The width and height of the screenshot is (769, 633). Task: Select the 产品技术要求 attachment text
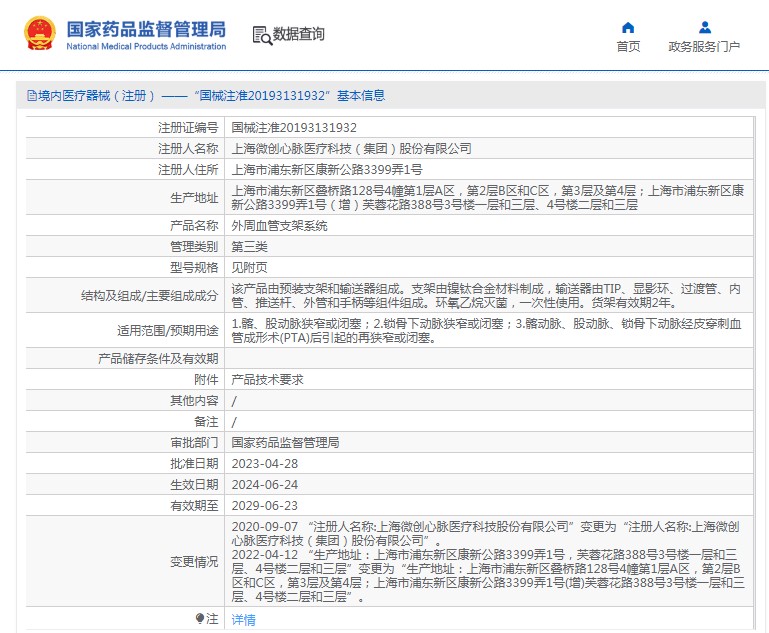(267, 380)
